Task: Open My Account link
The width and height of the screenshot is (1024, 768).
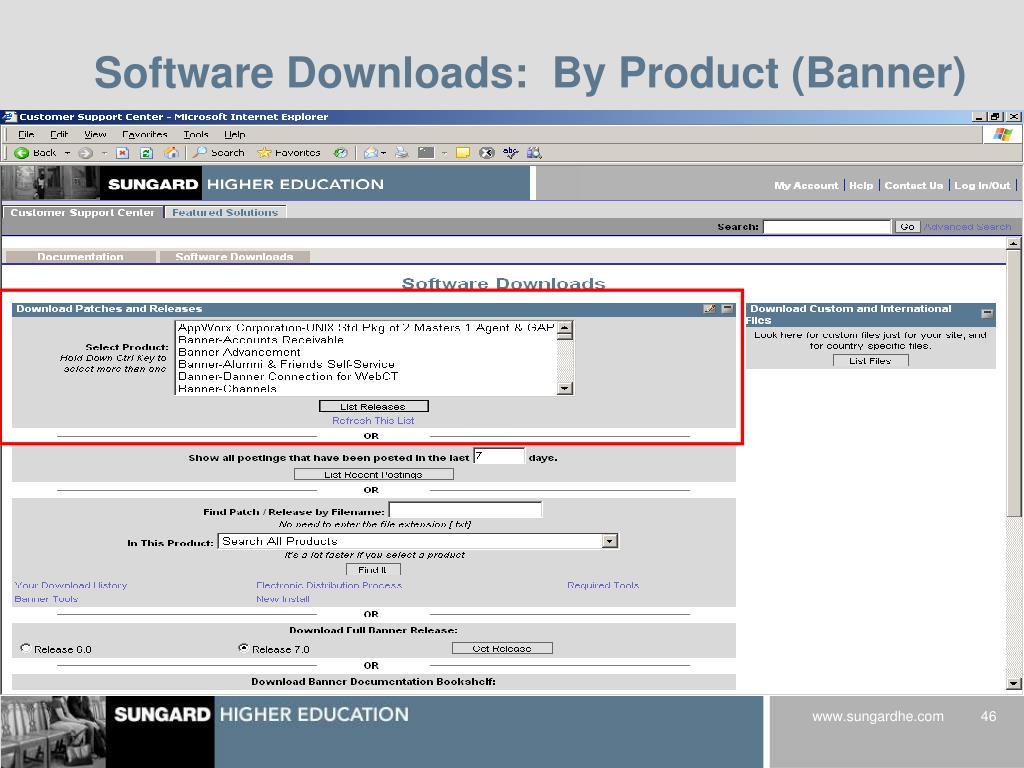Action: click(807, 185)
